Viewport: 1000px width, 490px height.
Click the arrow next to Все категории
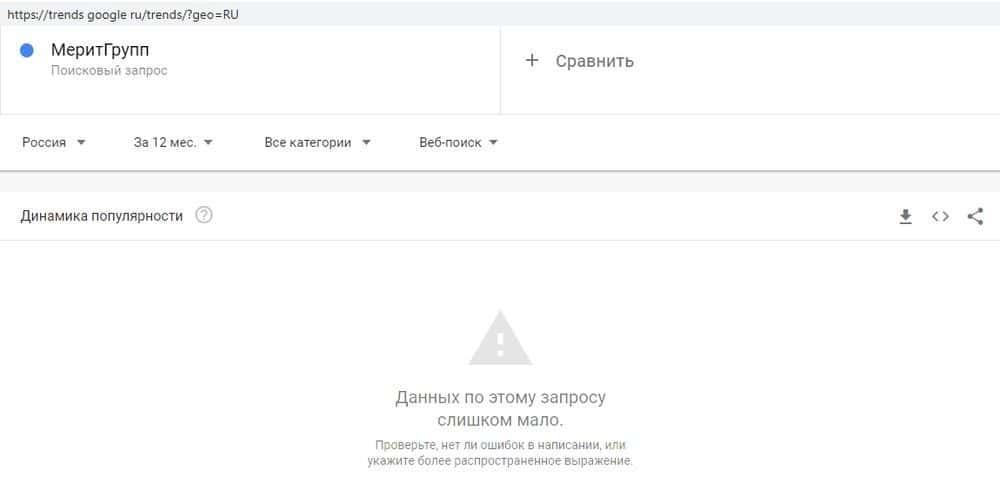366,143
